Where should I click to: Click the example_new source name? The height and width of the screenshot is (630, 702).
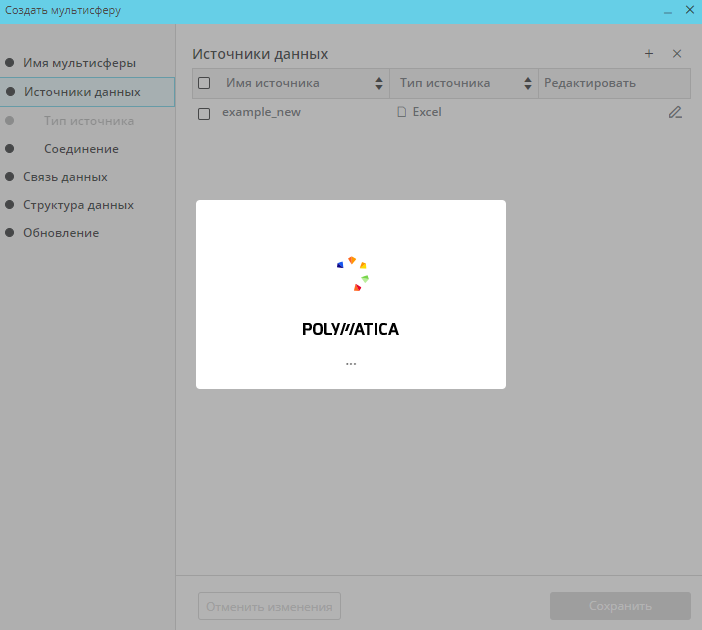click(x=261, y=112)
